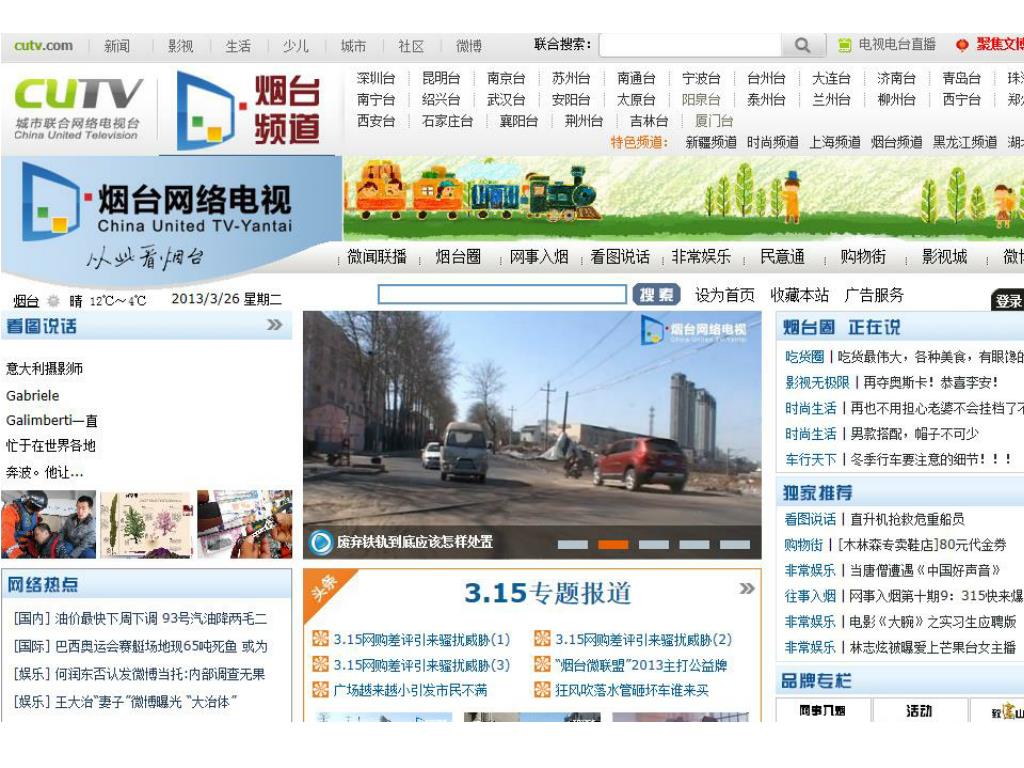
Task: Go to 烟台圈 tab
Action: [458, 257]
